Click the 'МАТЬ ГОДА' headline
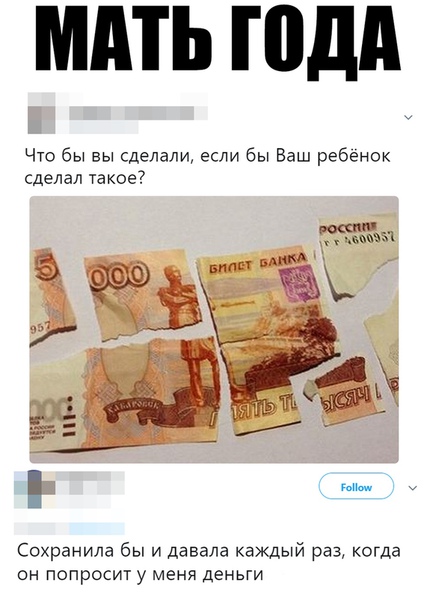The width and height of the screenshot is (433, 604). (218, 38)
